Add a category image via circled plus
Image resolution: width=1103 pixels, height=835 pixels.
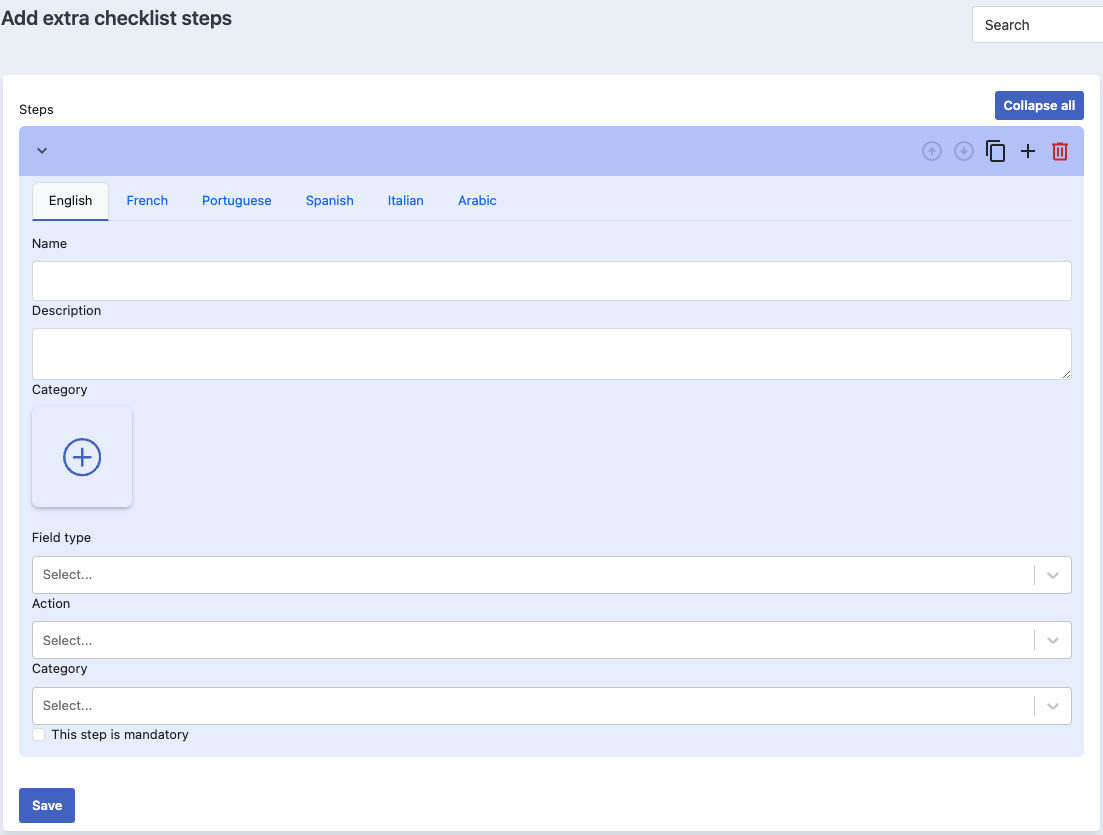coord(82,457)
